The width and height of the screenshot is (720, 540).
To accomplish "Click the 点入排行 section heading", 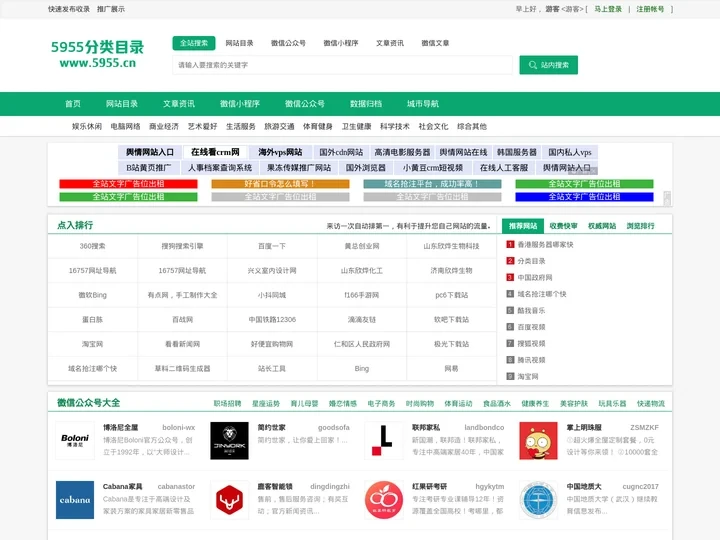I will tap(75, 225).
